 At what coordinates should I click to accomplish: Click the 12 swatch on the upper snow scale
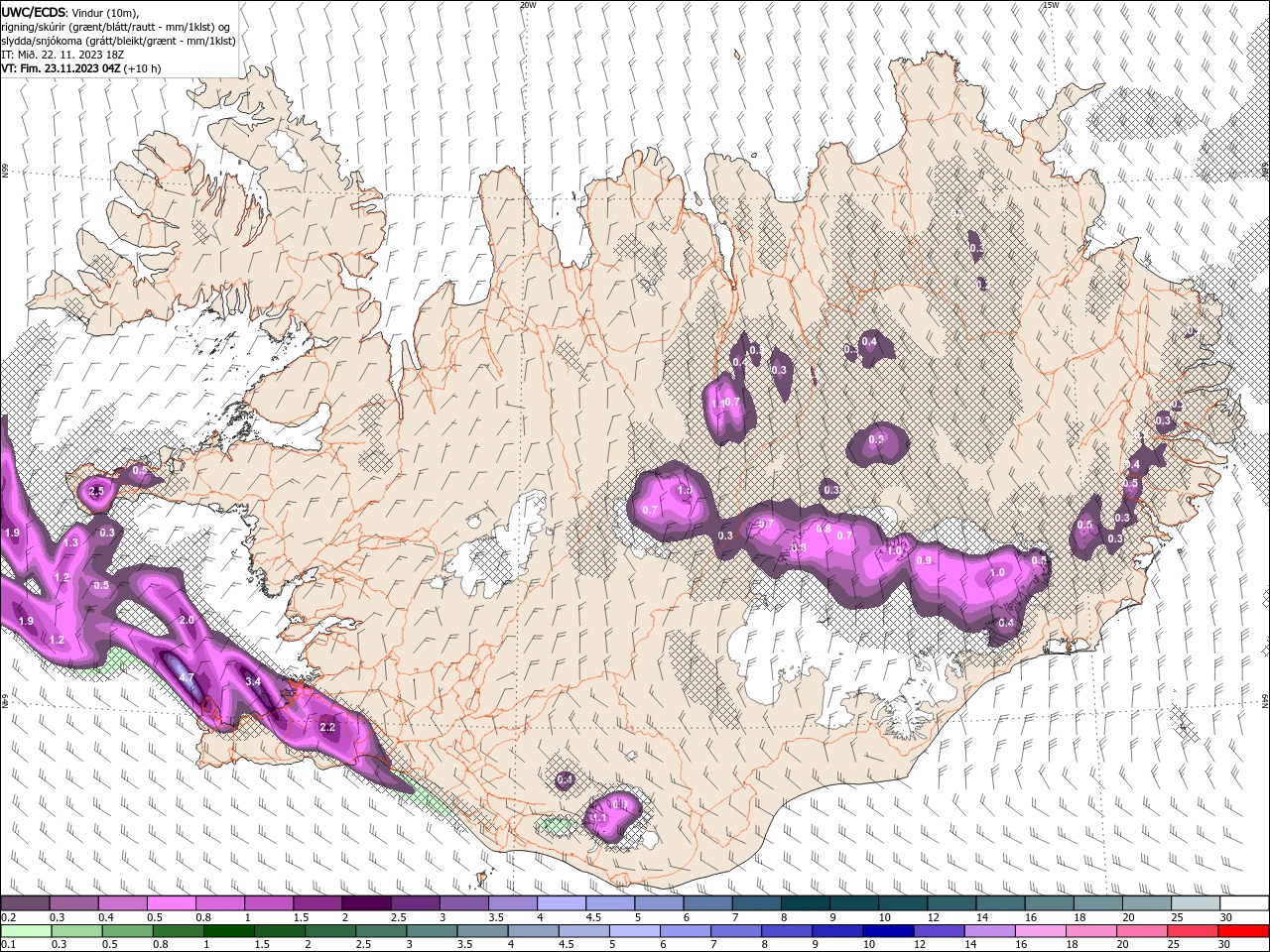click(x=952, y=902)
